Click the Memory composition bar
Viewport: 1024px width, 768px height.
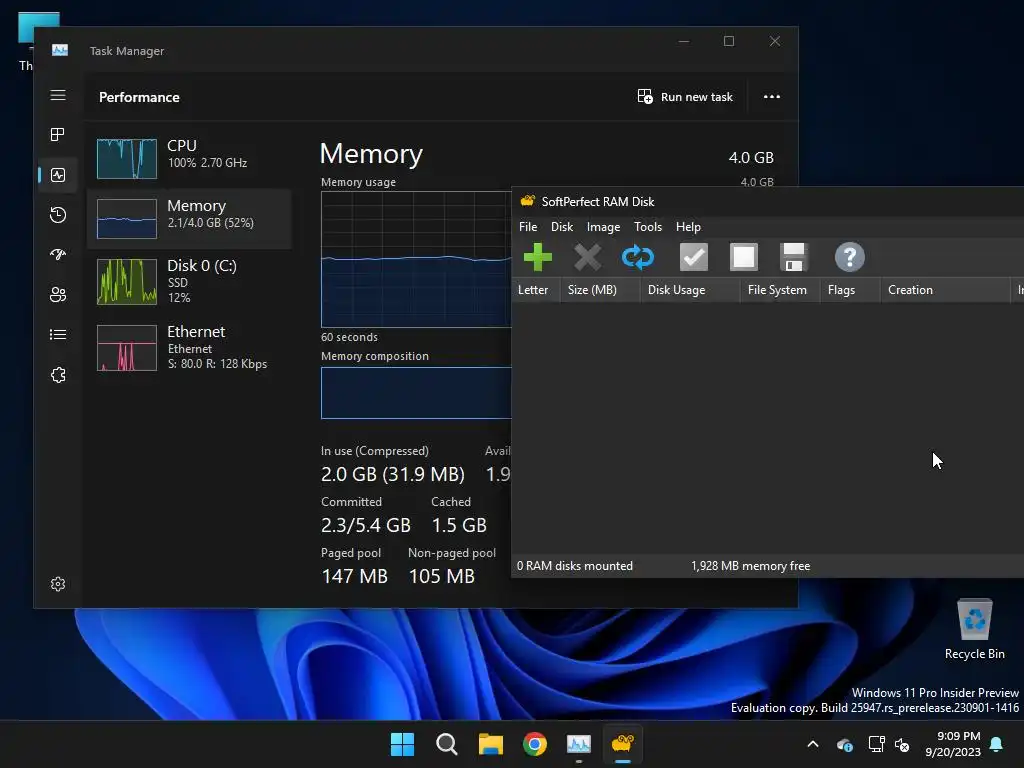(416, 393)
